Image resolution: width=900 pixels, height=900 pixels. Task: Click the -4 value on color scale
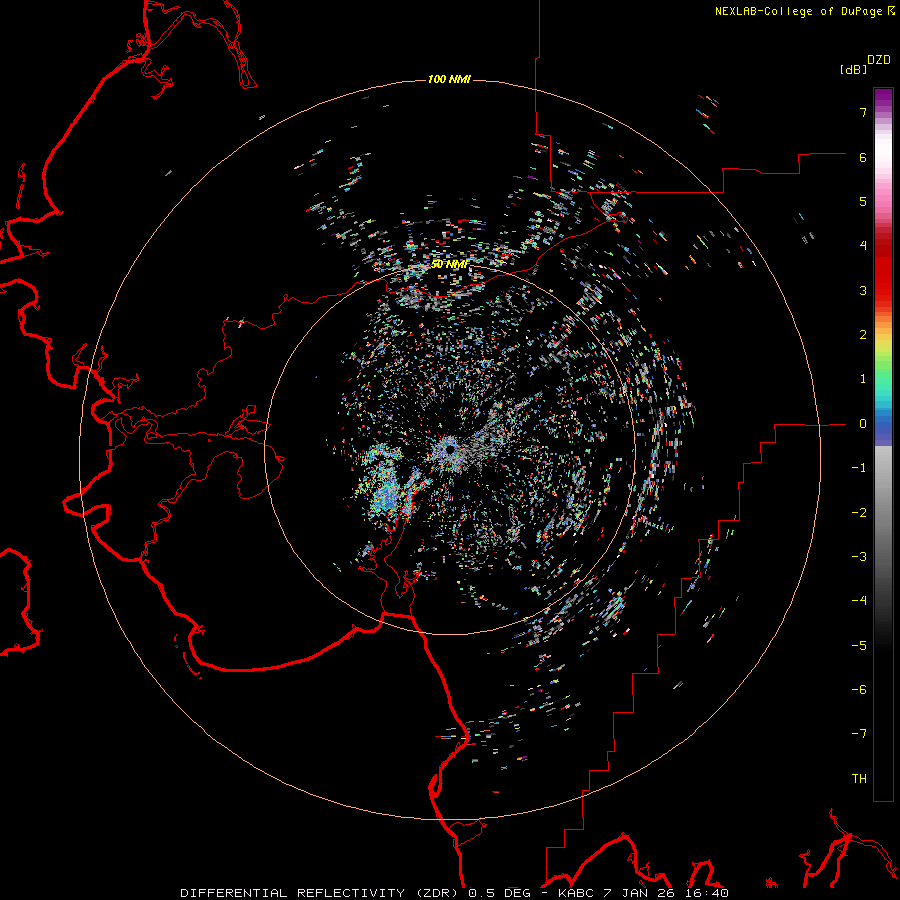point(859,601)
